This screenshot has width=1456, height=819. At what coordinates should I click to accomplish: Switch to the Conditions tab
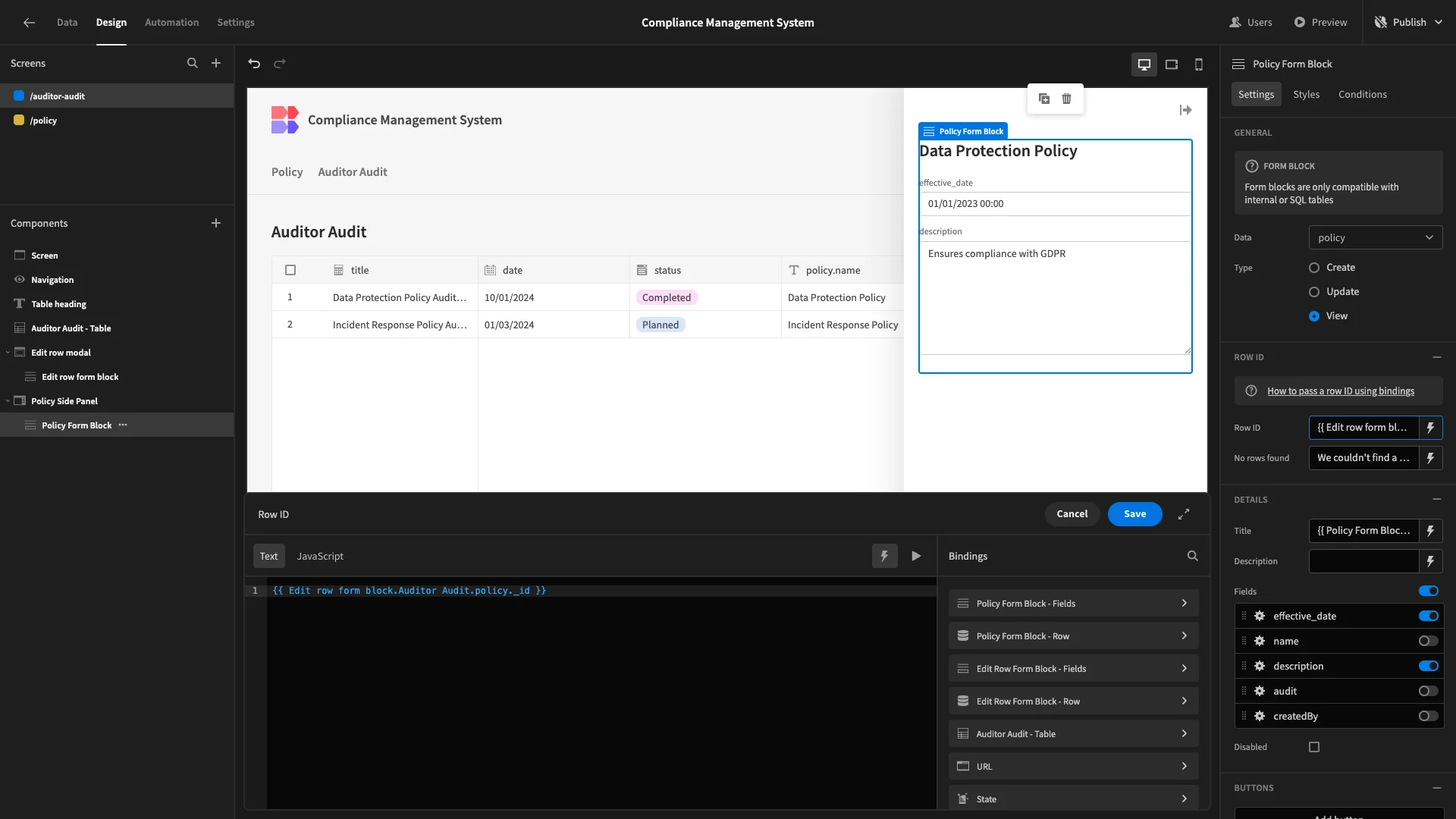[1363, 95]
